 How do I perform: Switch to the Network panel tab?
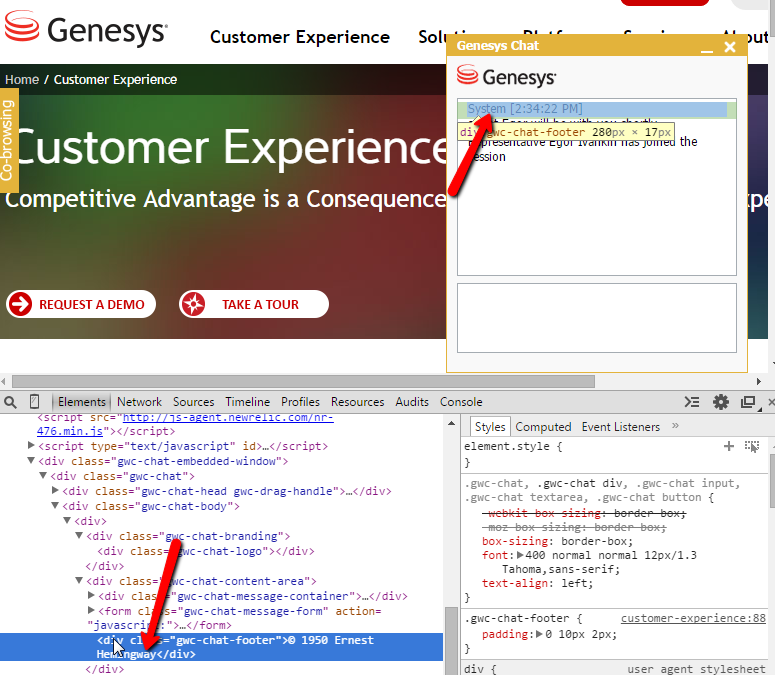139,402
